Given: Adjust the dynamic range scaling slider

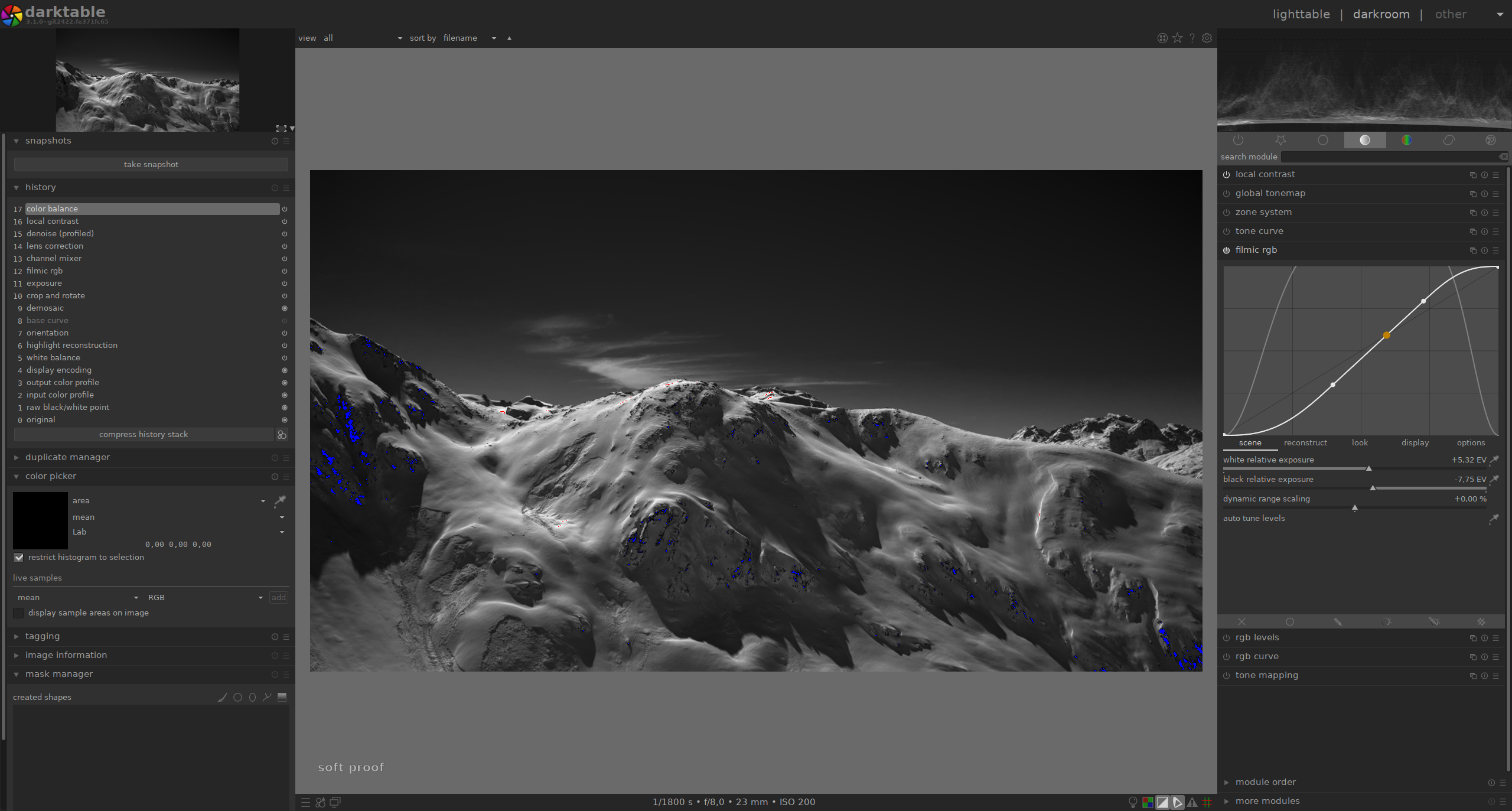Looking at the screenshot, I should (1354, 507).
